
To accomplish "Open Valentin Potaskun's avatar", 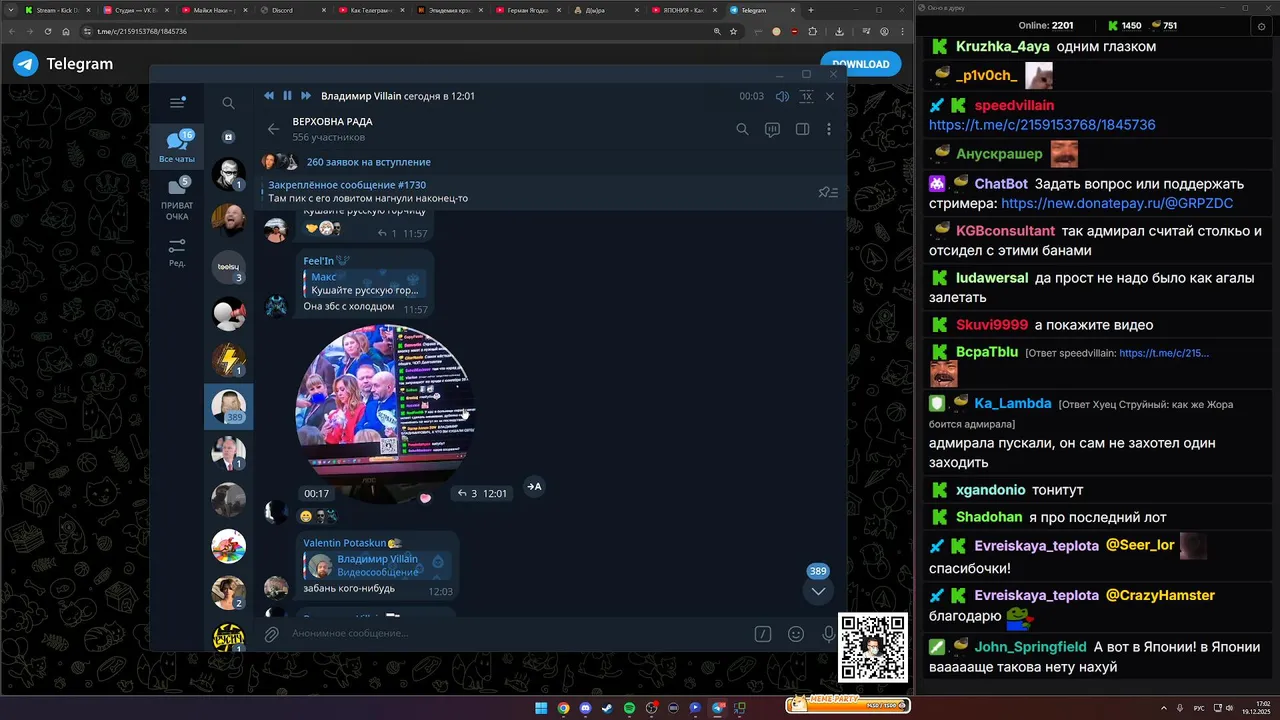I will [276, 588].
